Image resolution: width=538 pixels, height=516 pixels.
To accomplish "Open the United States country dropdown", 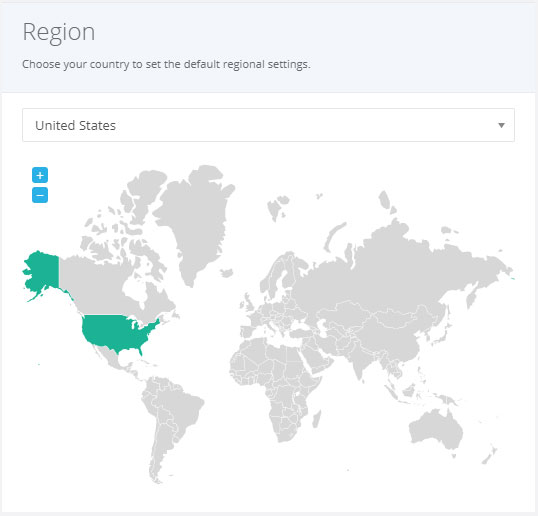I will pyautogui.click(x=268, y=125).
